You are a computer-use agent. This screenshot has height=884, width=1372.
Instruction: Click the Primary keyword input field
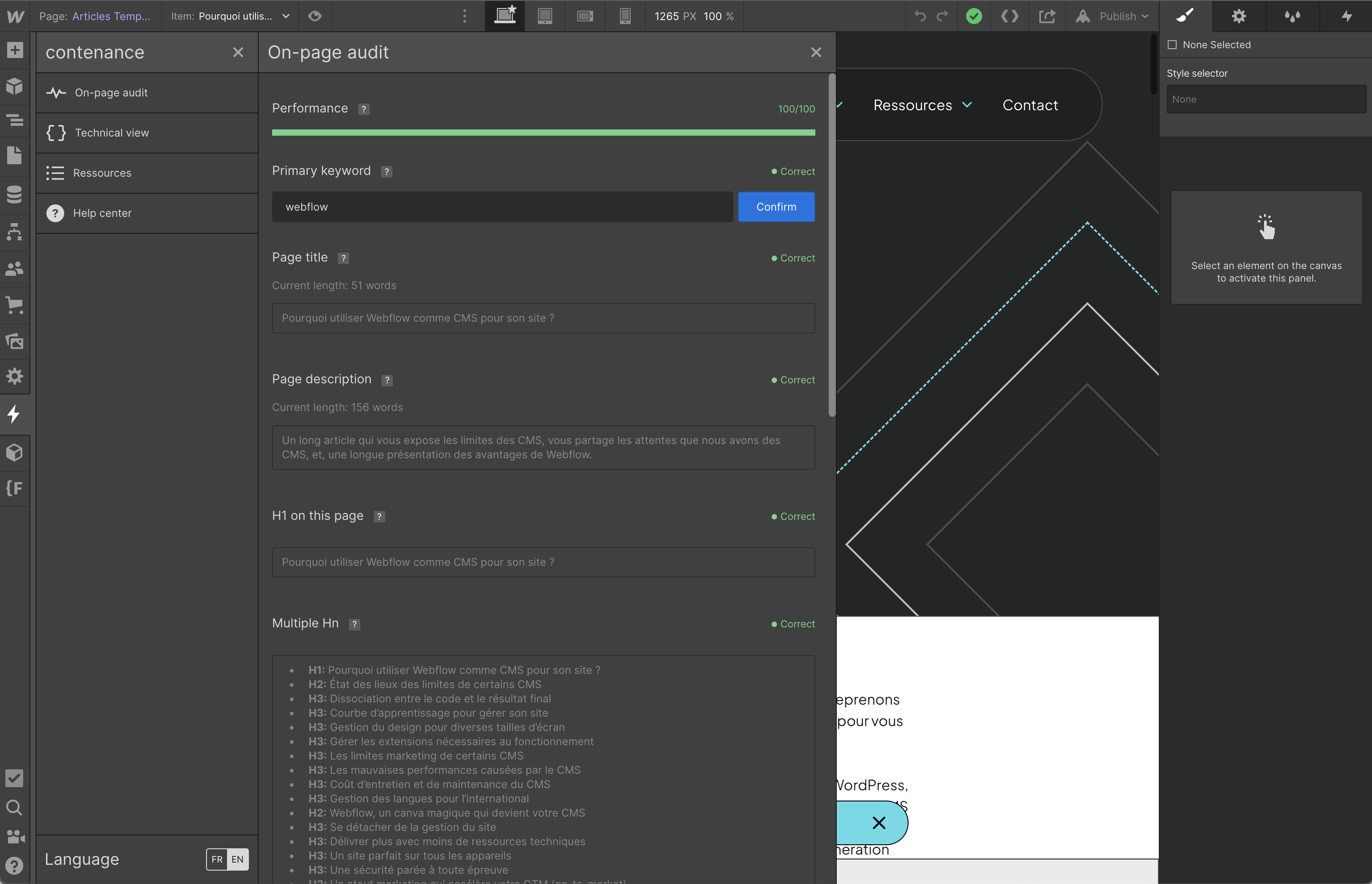coord(502,207)
